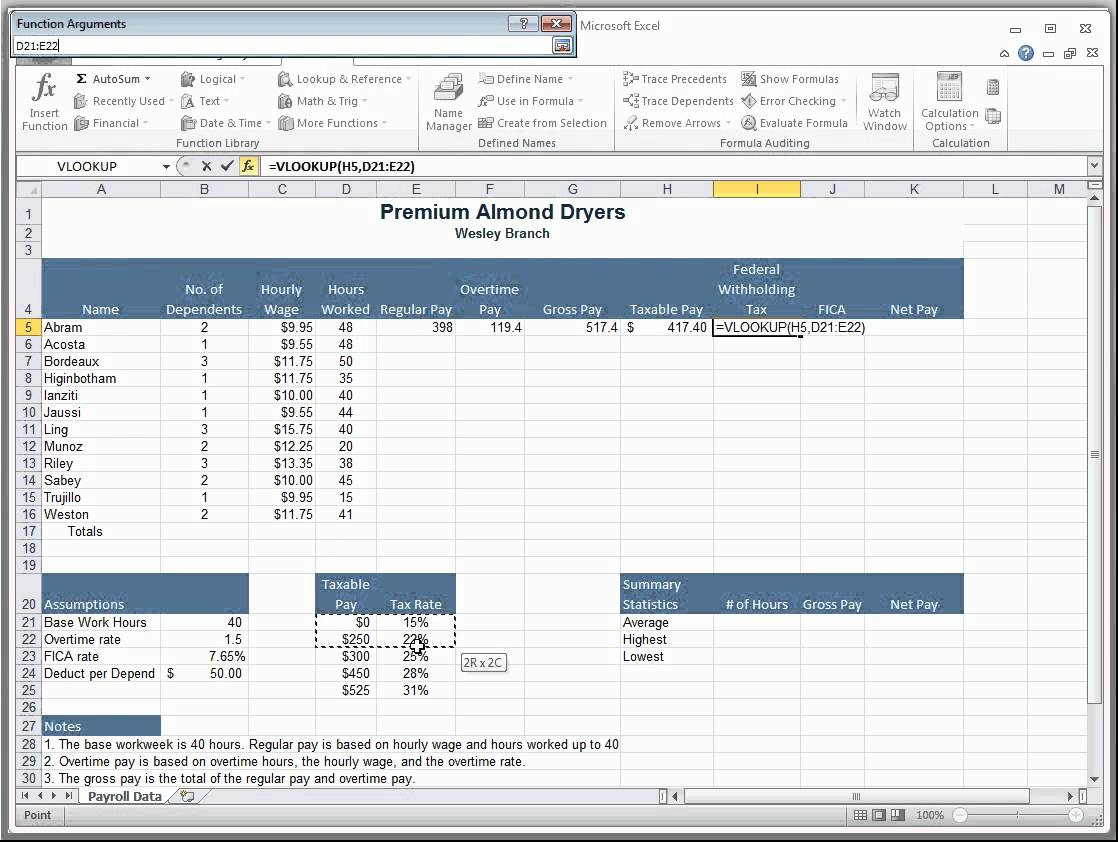Expand the AutoSum dropdown

[x=147, y=79]
